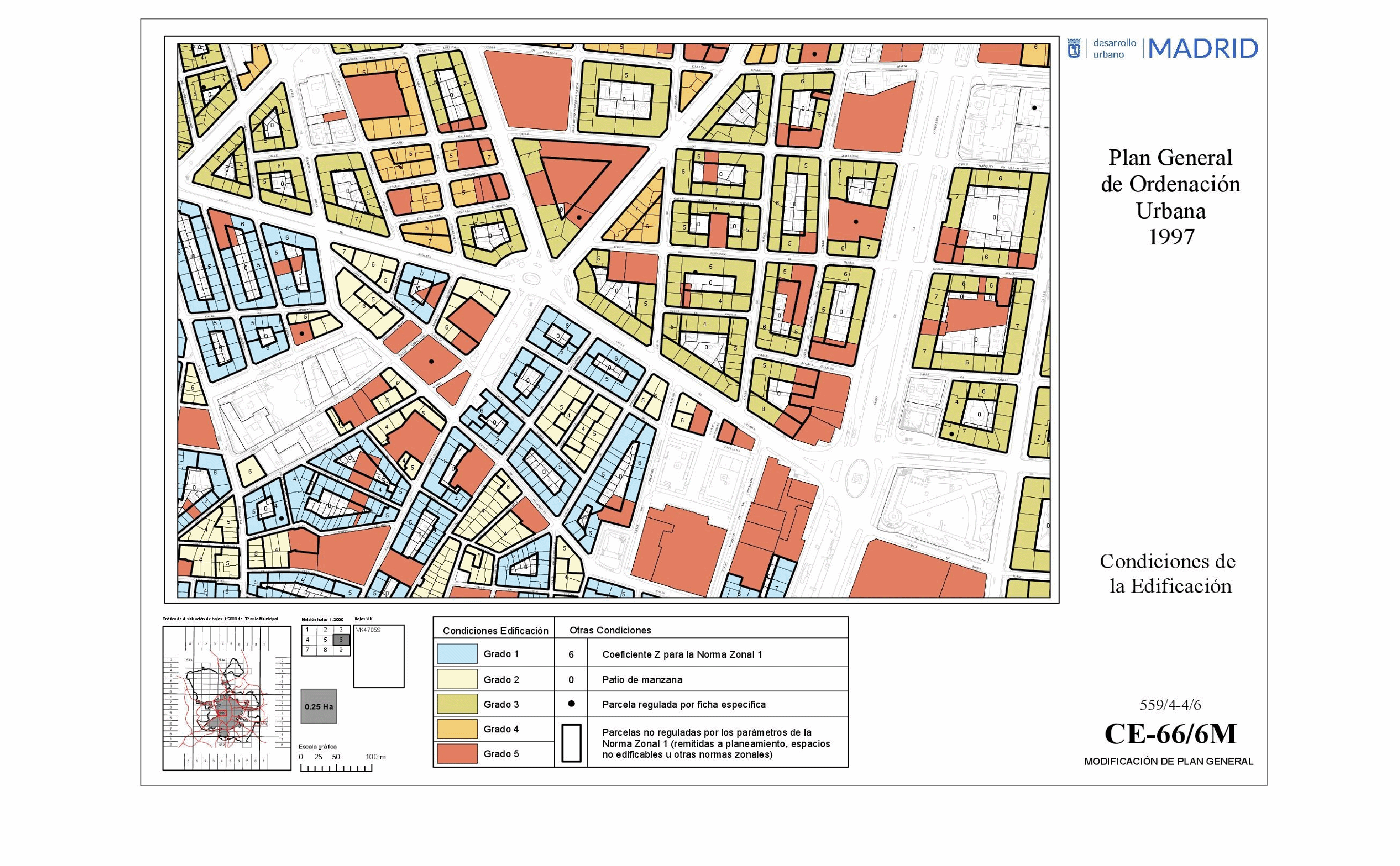The width and height of the screenshot is (1400, 866).
Task: Click the '0' Patio de manzana symbol
Action: tap(571, 680)
